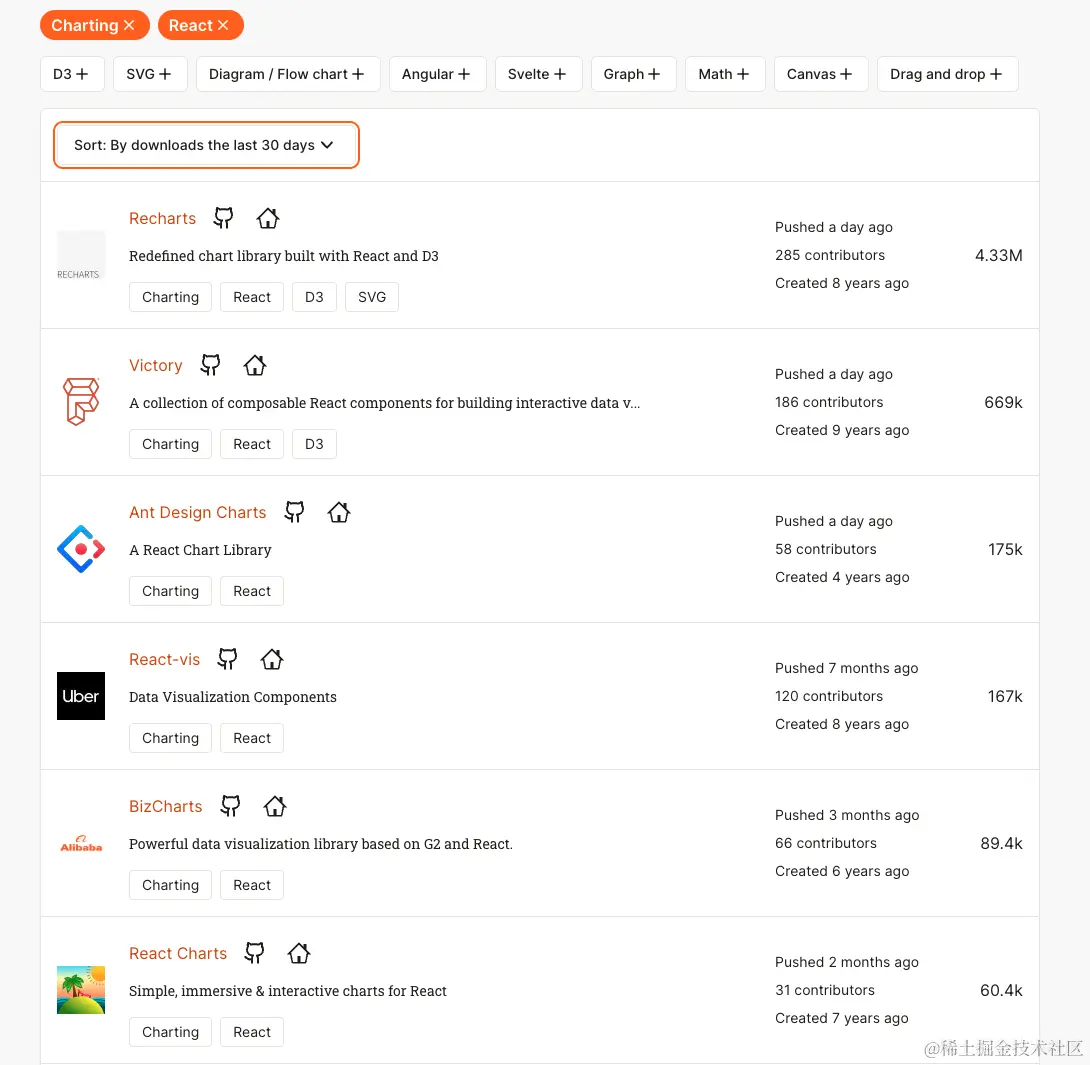Click the D3 tag under Victory
The height and width of the screenshot is (1065, 1090).
click(314, 444)
